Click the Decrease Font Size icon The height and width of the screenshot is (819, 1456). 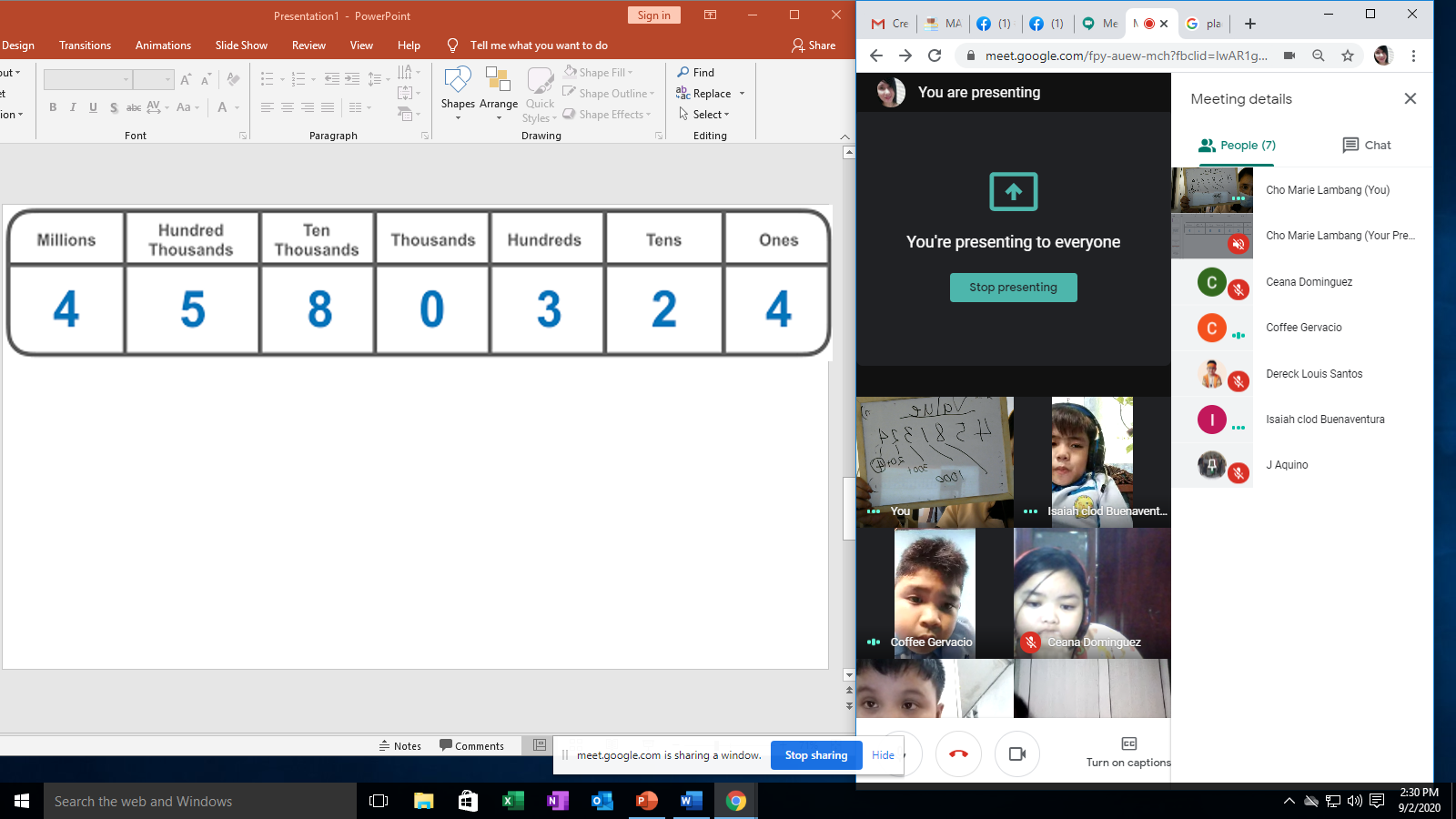coord(207,79)
